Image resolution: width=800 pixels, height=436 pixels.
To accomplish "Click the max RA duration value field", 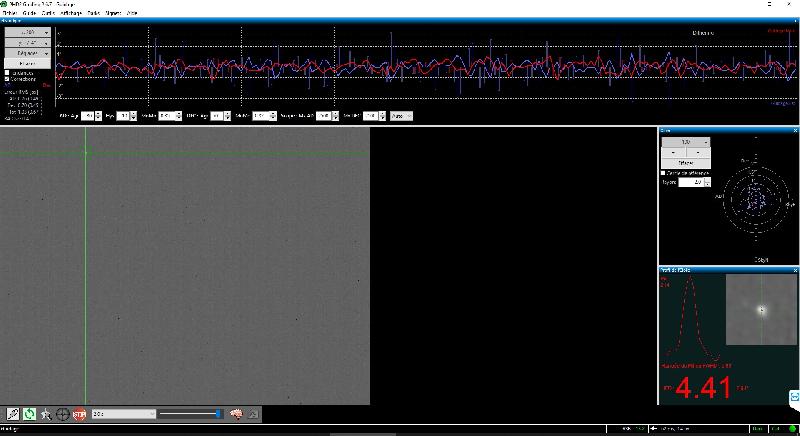I will (x=323, y=116).
